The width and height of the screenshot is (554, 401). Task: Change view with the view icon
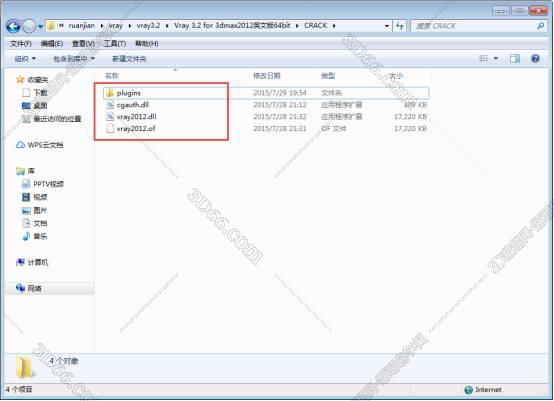tap(483, 59)
